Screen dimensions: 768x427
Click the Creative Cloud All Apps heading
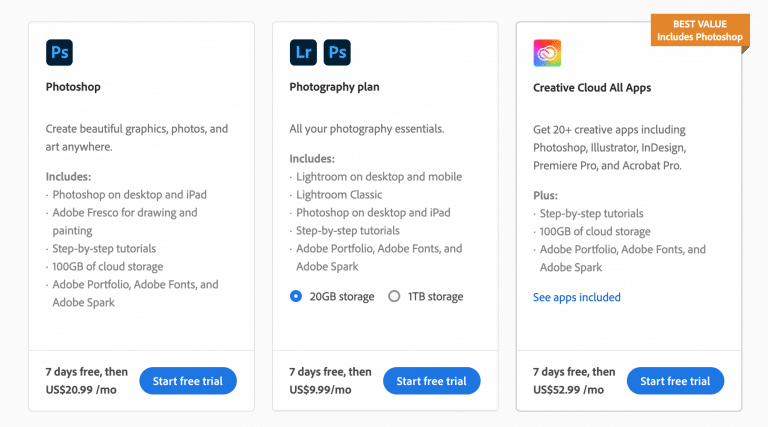coord(592,88)
